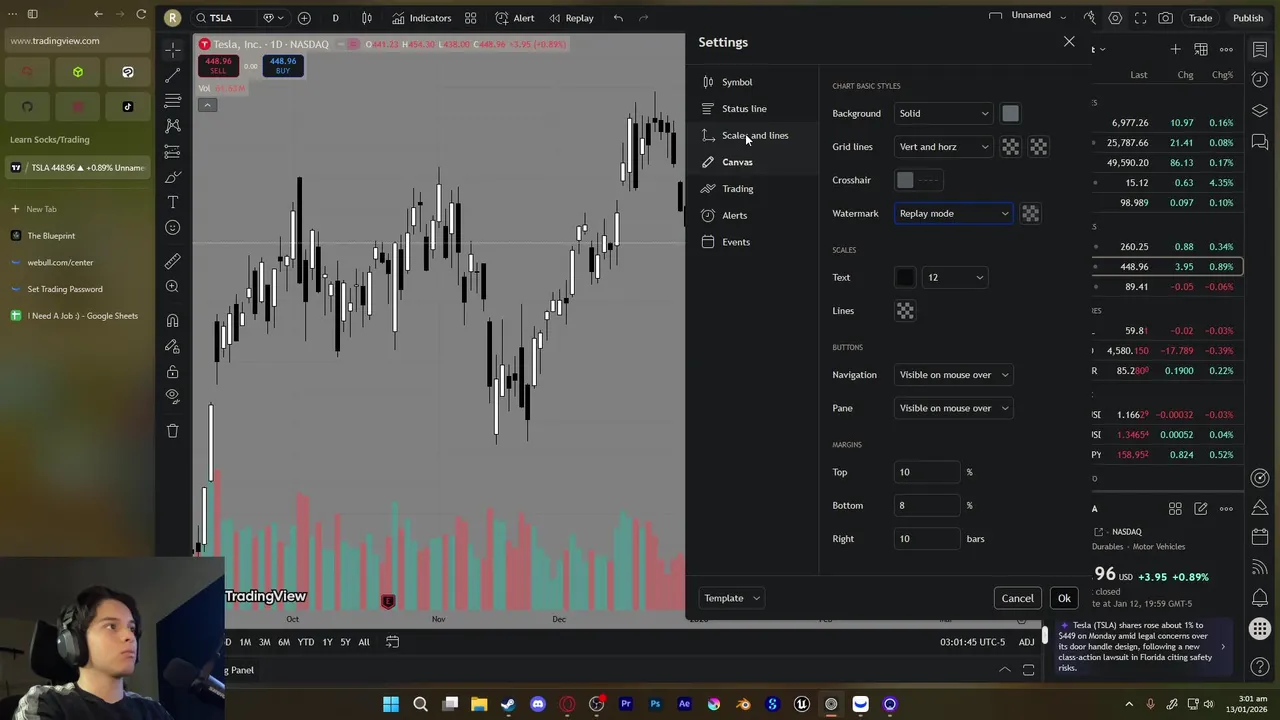Open the Symbol settings tab
The height and width of the screenshot is (720, 1280).
coord(737,82)
